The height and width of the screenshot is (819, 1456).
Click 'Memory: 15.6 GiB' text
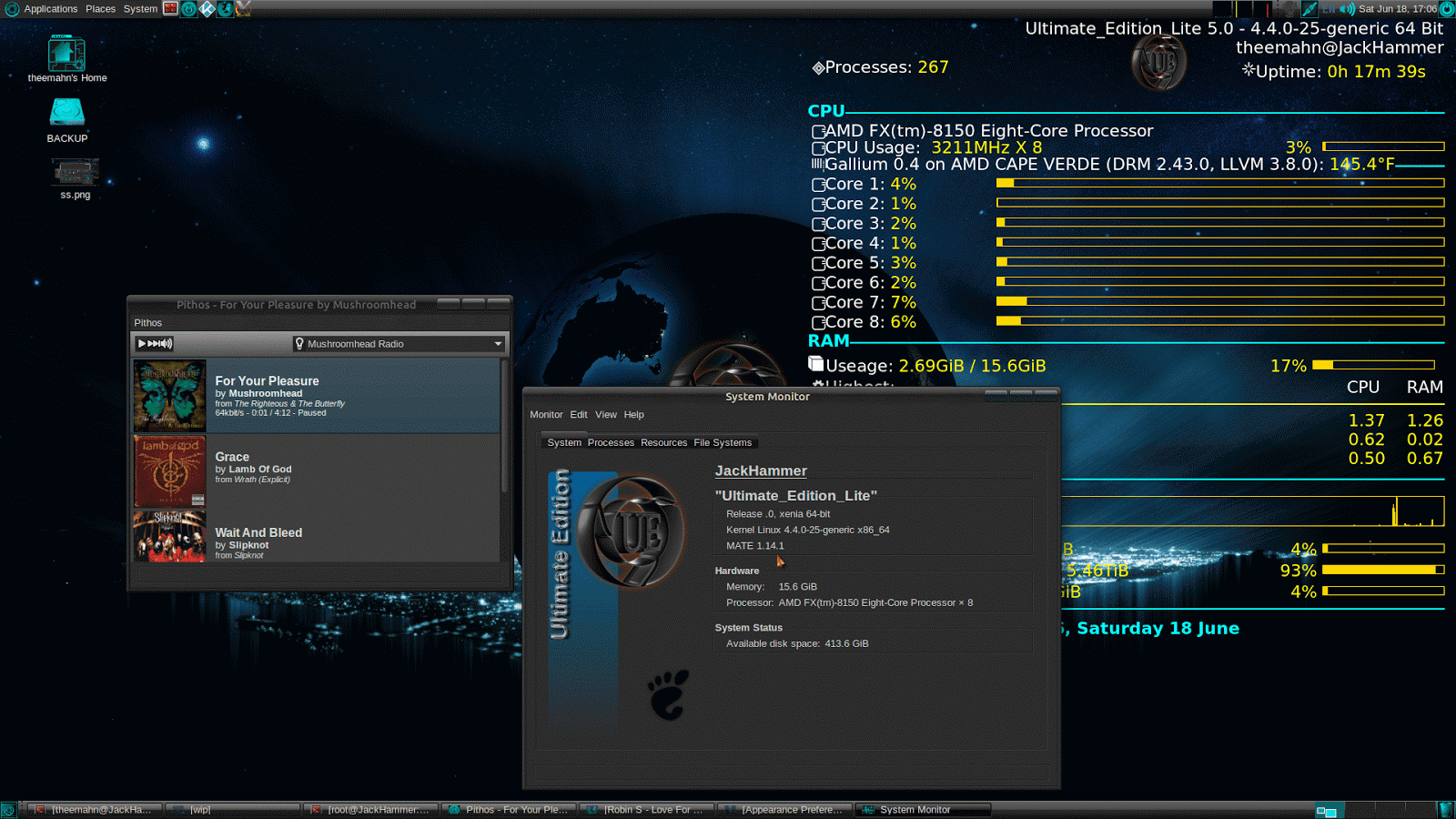772,587
